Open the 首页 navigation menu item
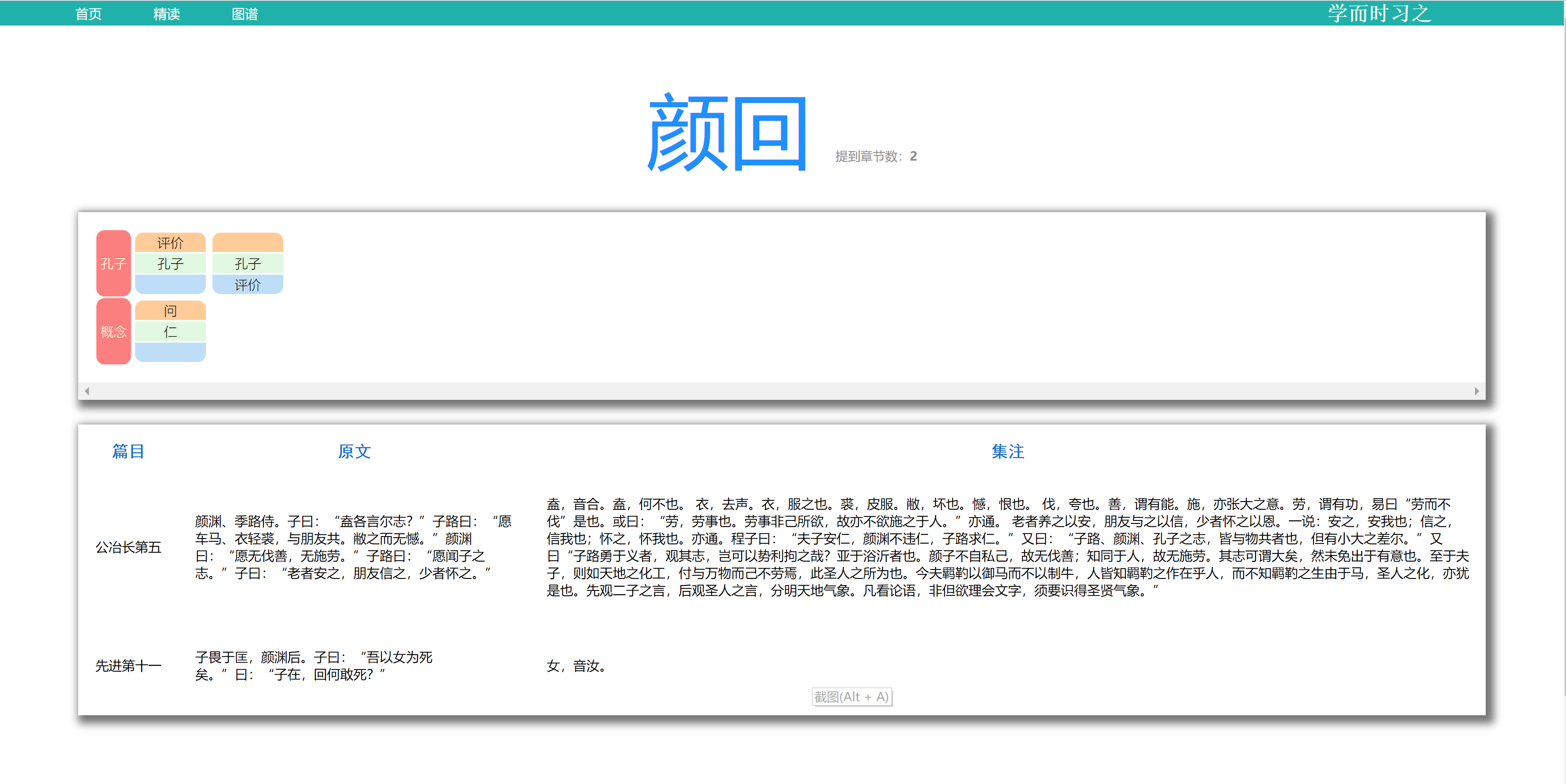Image resolution: width=1566 pixels, height=784 pixels. pyautogui.click(x=88, y=13)
